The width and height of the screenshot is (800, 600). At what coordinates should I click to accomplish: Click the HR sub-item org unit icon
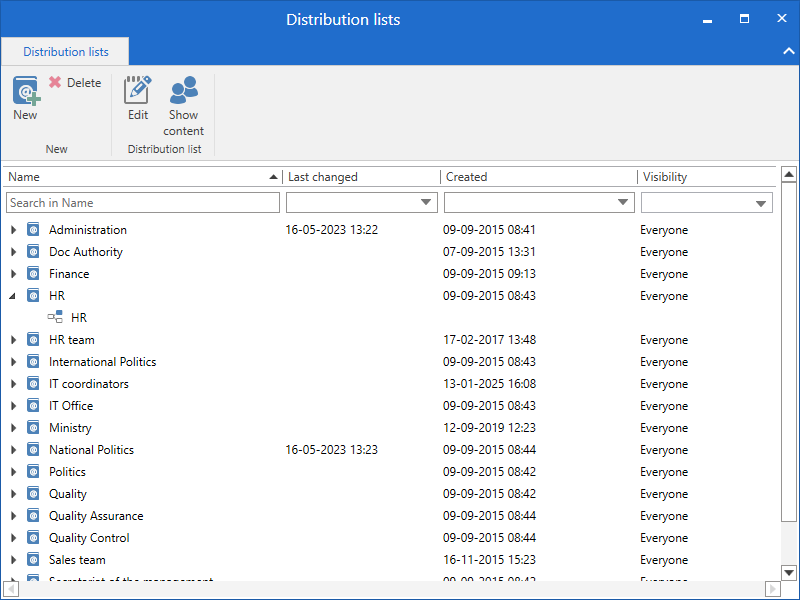55,318
